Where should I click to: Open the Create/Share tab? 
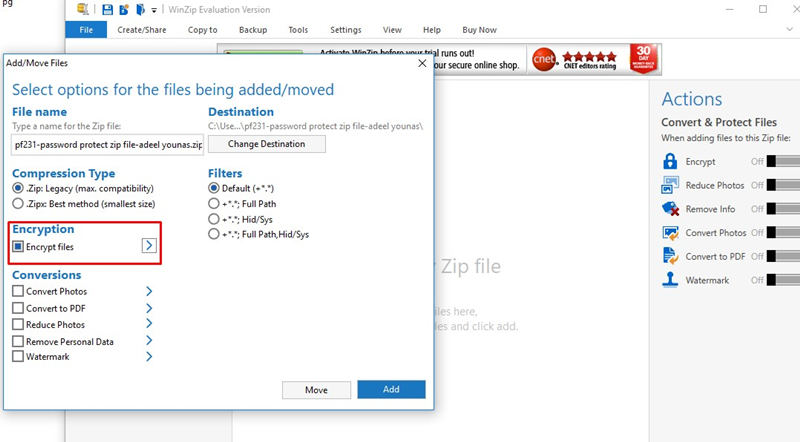point(143,30)
